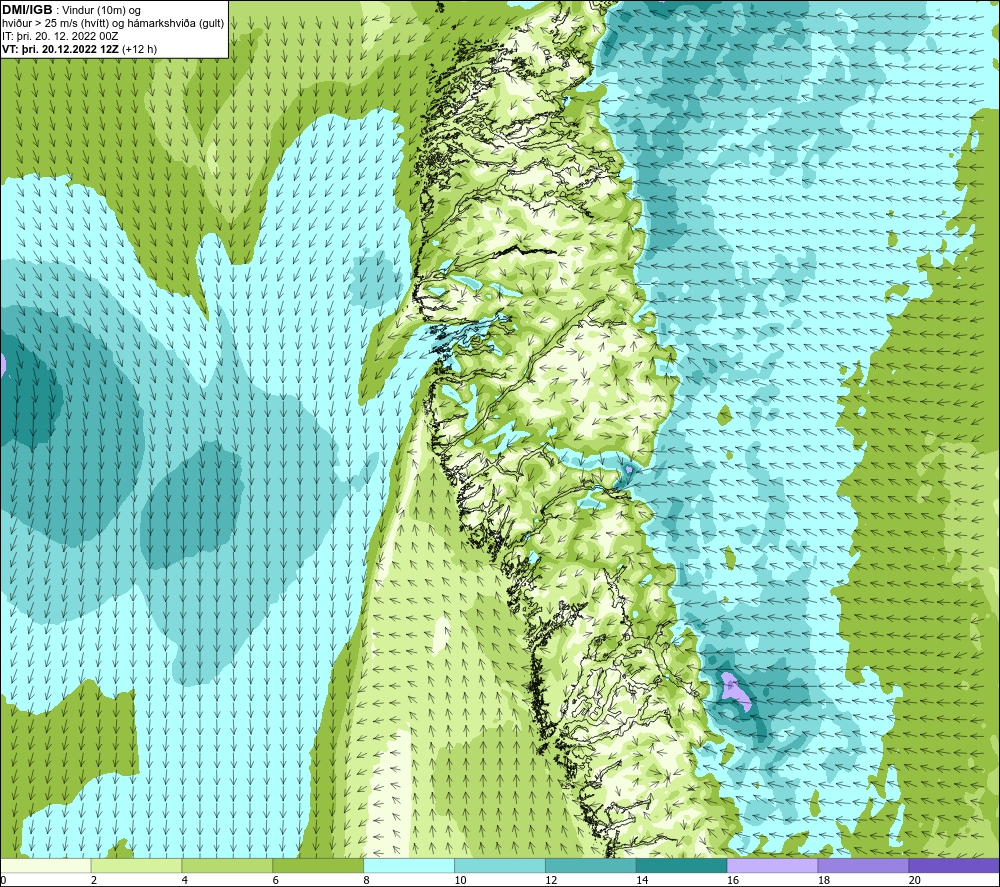Image resolution: width=1000 pixels, height=887 pixels.
Task: Click the 0–2 m/s pale yellow legend swatch
Action: tap(46, 866)
